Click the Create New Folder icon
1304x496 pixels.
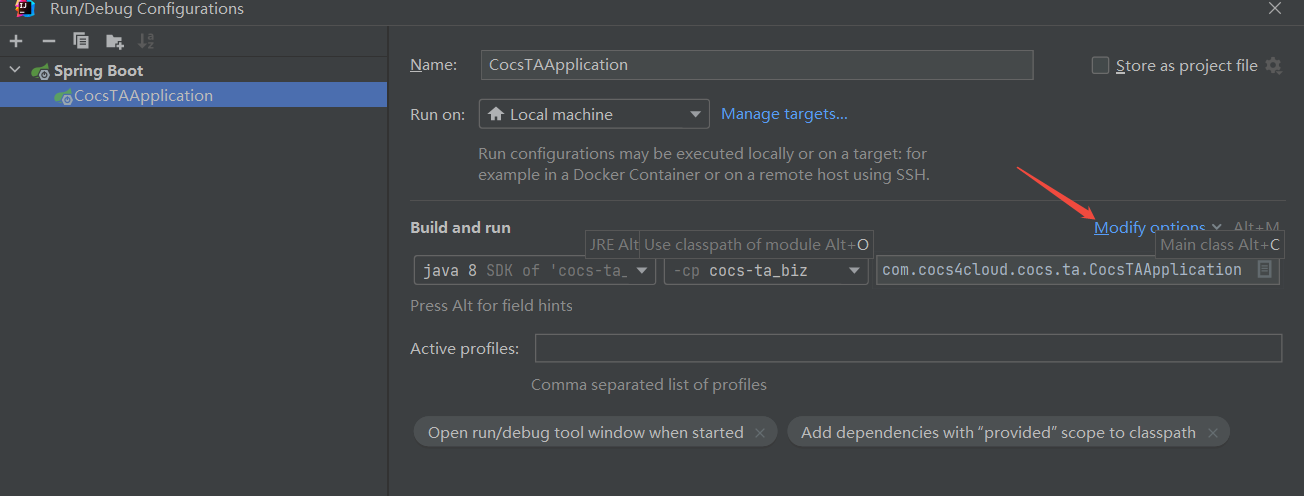pos(115,41)
